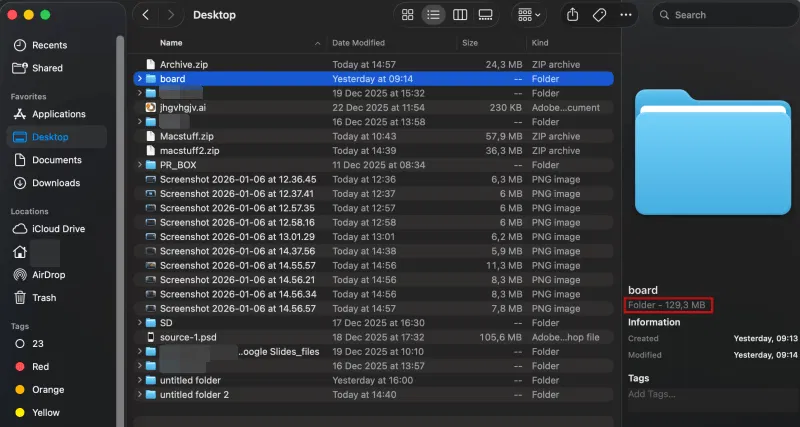Expand the PR_BOX folder disclosure arrow
800x427 pixels.
tap(139, 165)
